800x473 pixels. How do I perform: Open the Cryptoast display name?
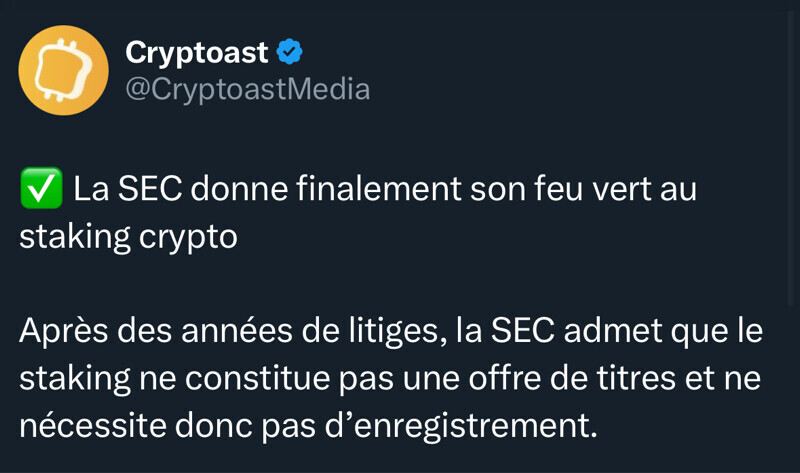pyautogui.click(x=196, y=52)
